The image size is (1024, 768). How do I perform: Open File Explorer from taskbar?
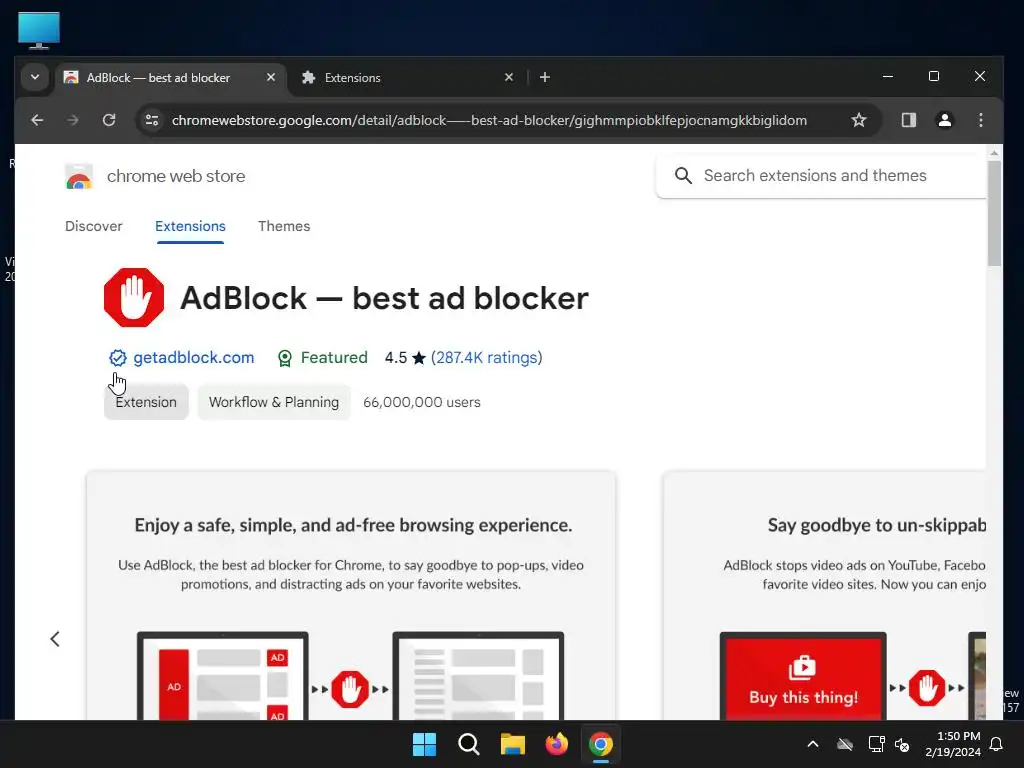(x=513, y=744)
